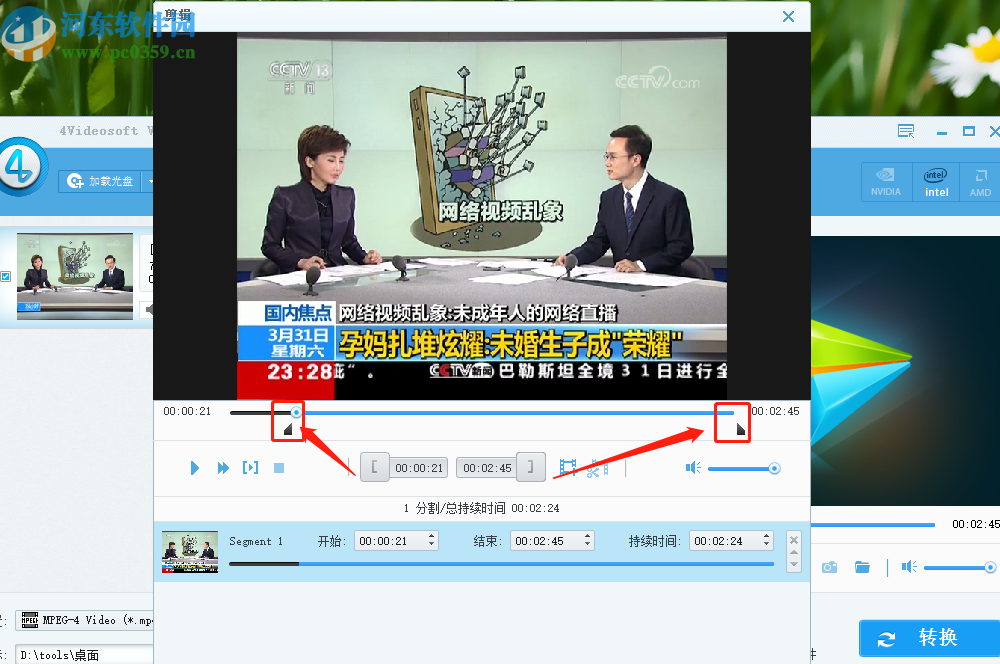Click the 00:02:45 end time box beside the bracket

(x=487, y=468)
